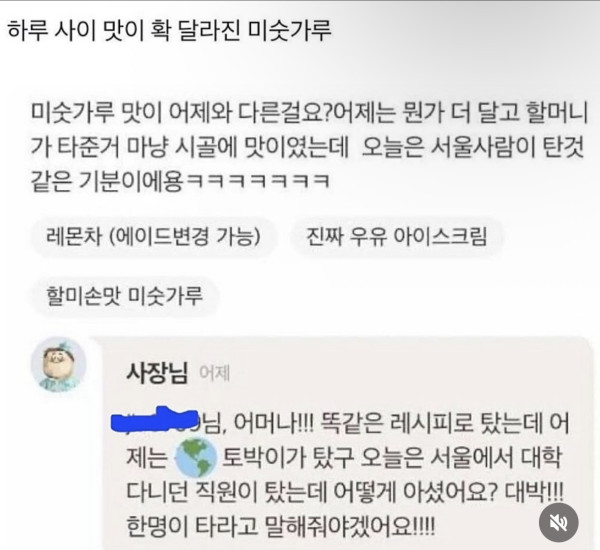Open the owner's cartoon profile avatar
The width and height of the screenshot is (600, 550).
pos(59,364)
